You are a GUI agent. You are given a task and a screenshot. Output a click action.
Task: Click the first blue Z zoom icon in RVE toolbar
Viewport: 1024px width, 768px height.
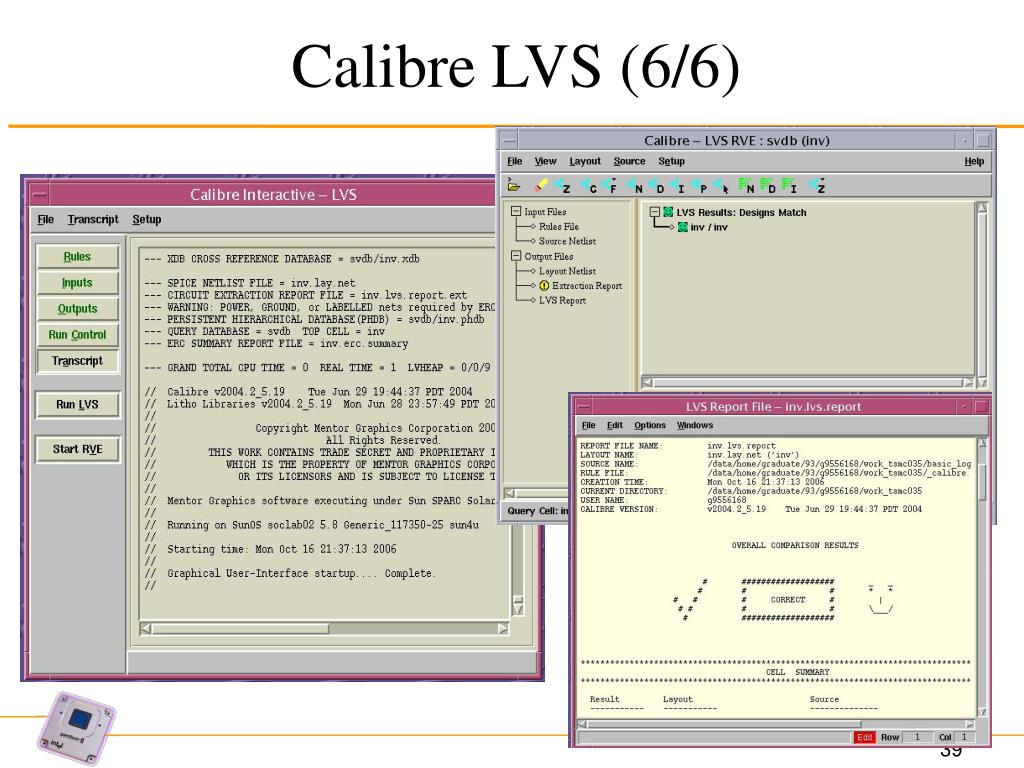[563, 187]
